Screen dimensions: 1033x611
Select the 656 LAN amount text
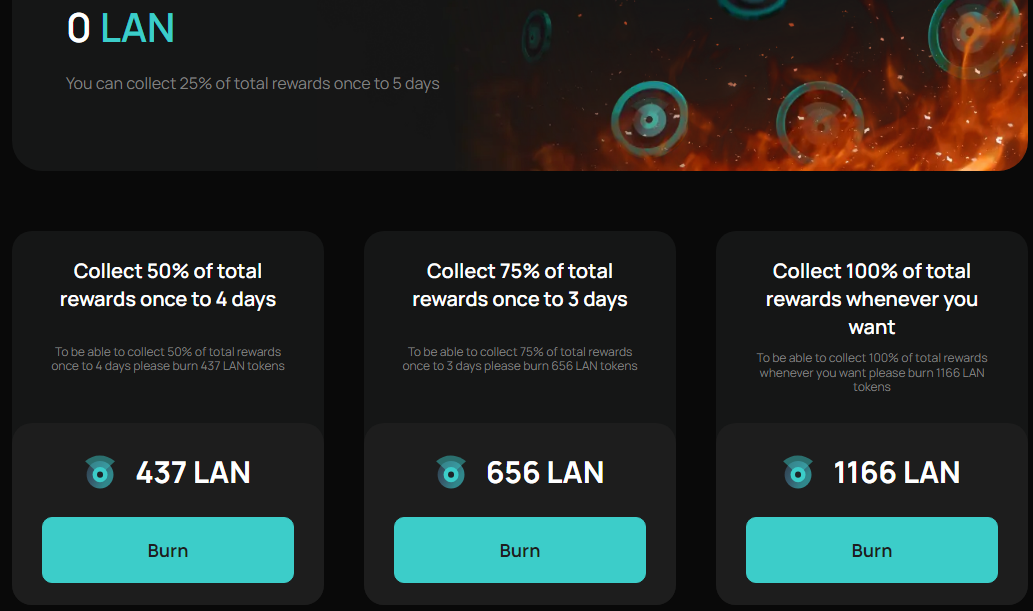coord(546,472)
